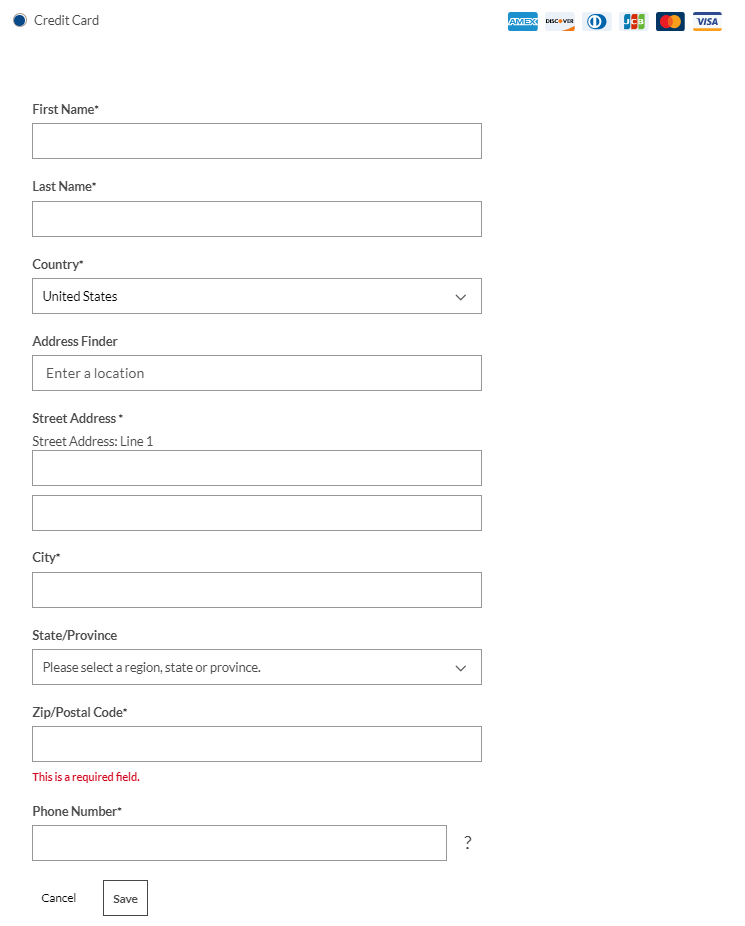Select the Credit Card radio button
Screen dimensions: 745x926
click(x=20, y=20)
